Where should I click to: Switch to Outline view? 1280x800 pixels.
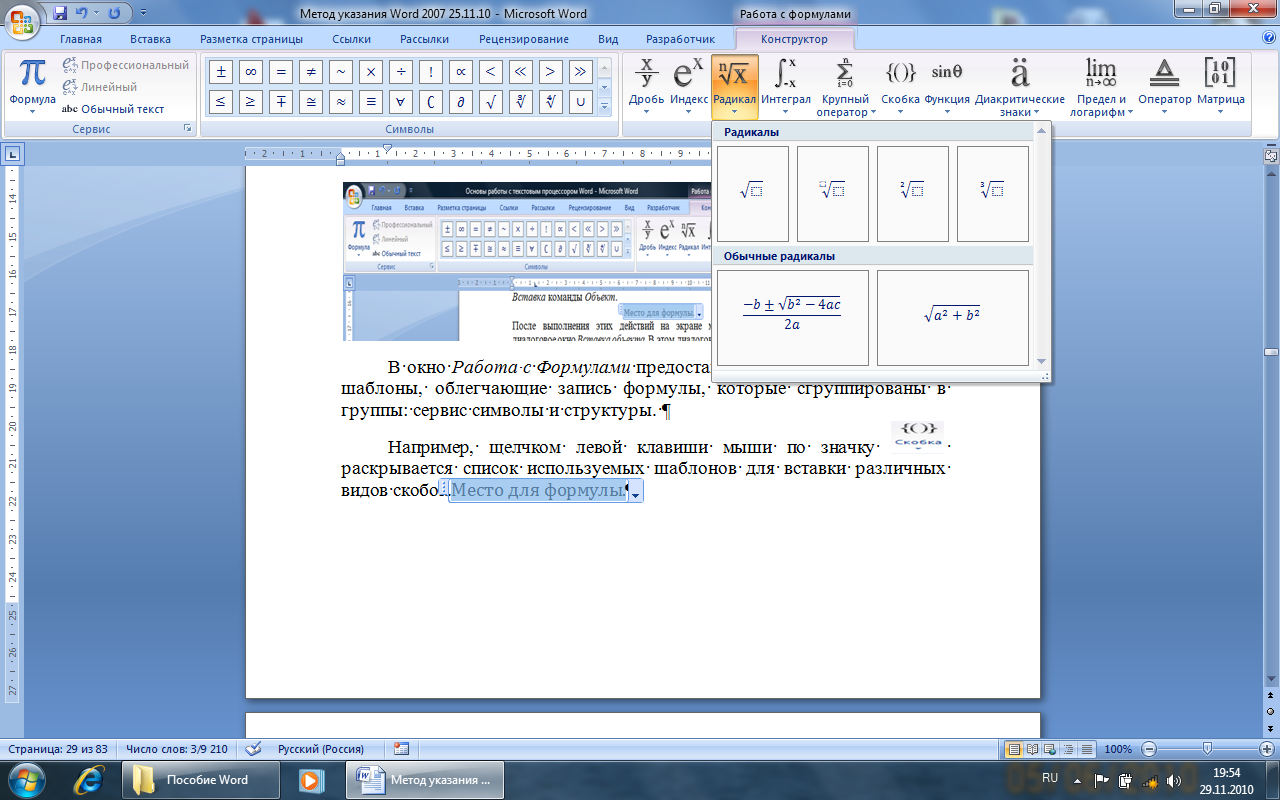(x=1068, y=749)
